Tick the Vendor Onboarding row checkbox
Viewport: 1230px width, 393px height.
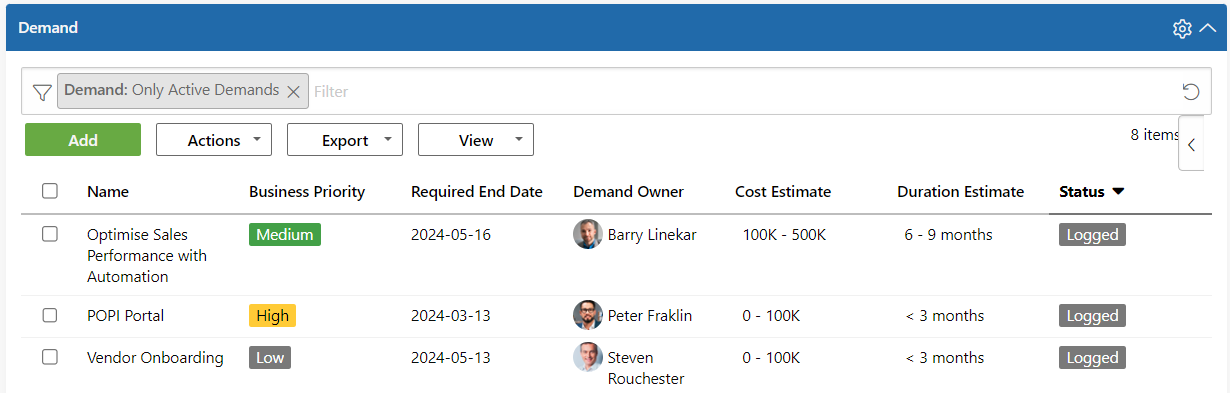click(x=50, y=357)
